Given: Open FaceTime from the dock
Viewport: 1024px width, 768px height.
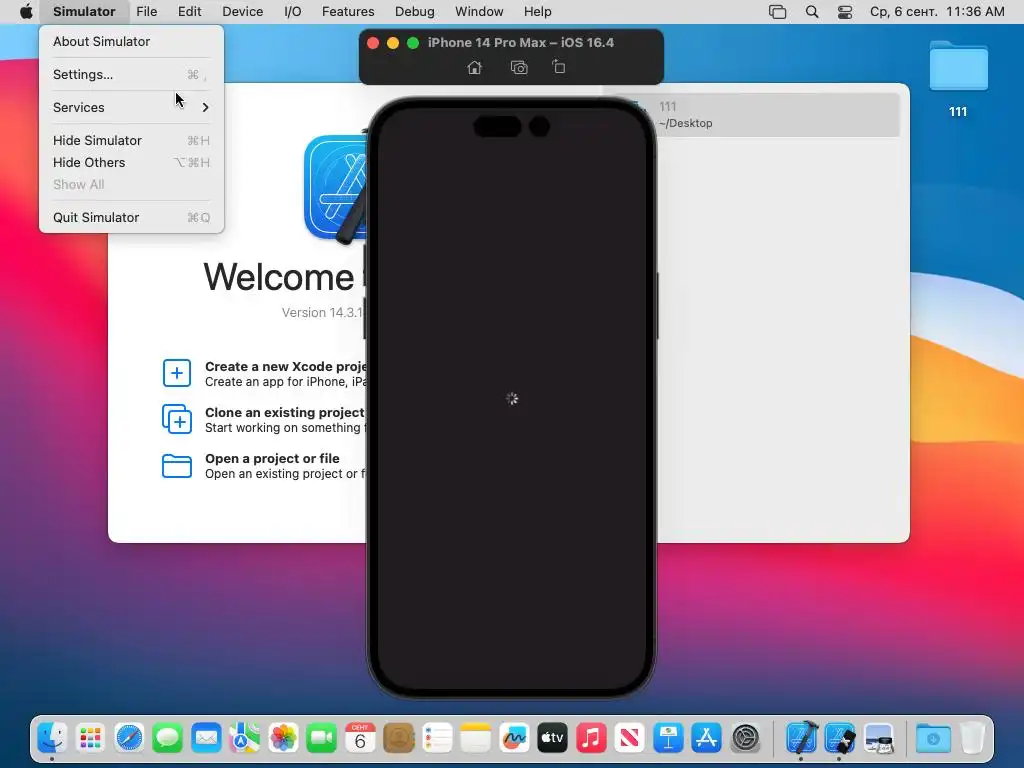Looking at the screenshot, I should [x=321, y=739].
